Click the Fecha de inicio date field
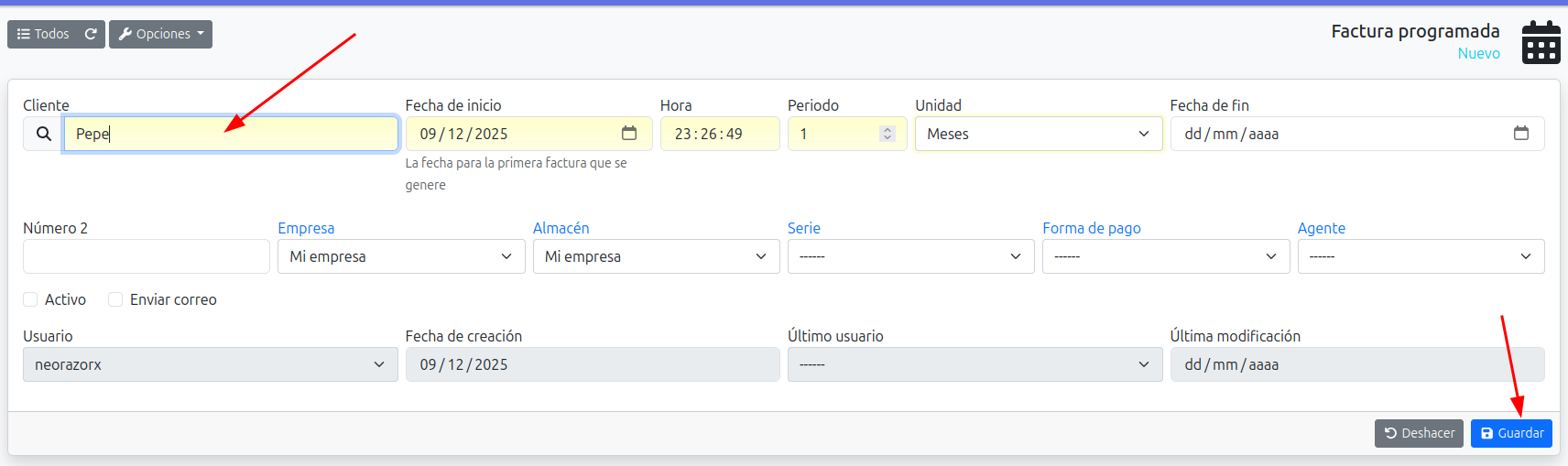Viewport: 1568px width, 466px height. point(528,134)
